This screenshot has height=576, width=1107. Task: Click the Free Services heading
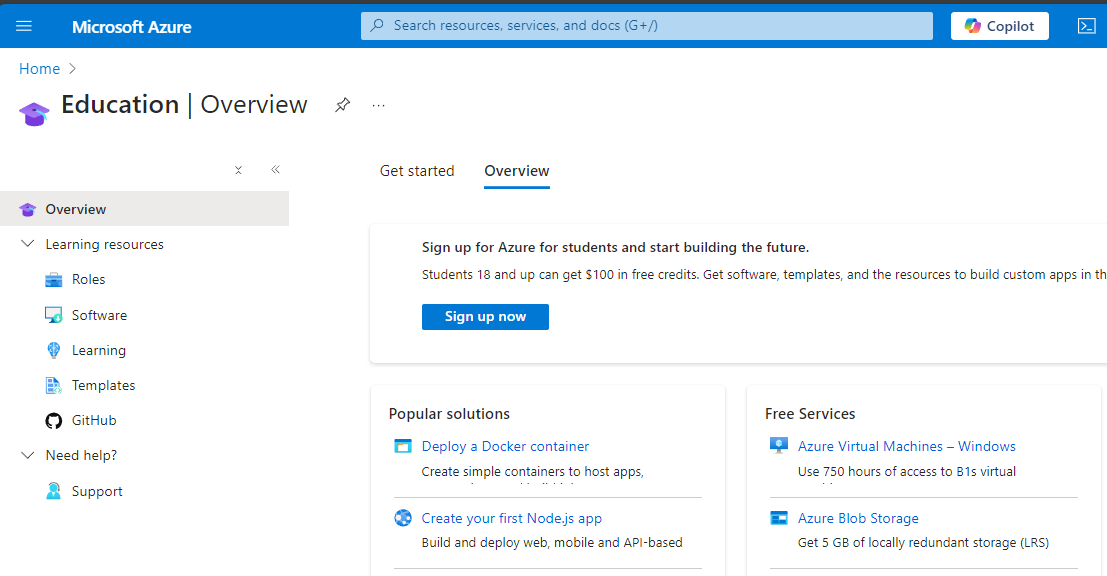[810, 414]
